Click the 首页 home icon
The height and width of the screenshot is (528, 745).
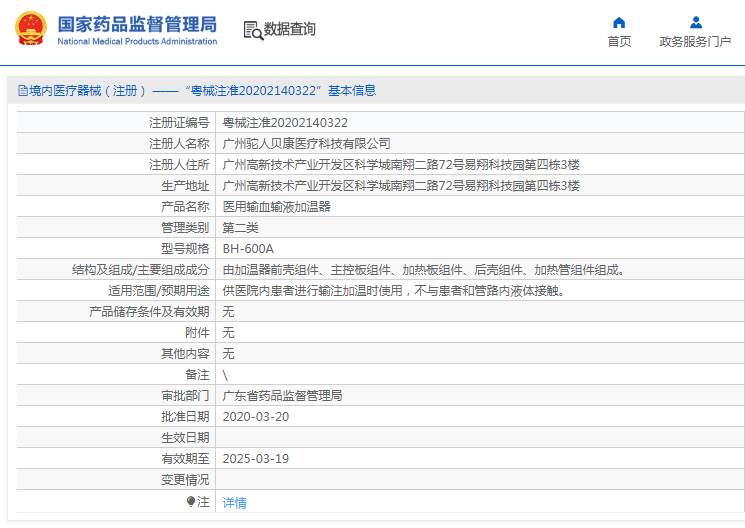619,22
